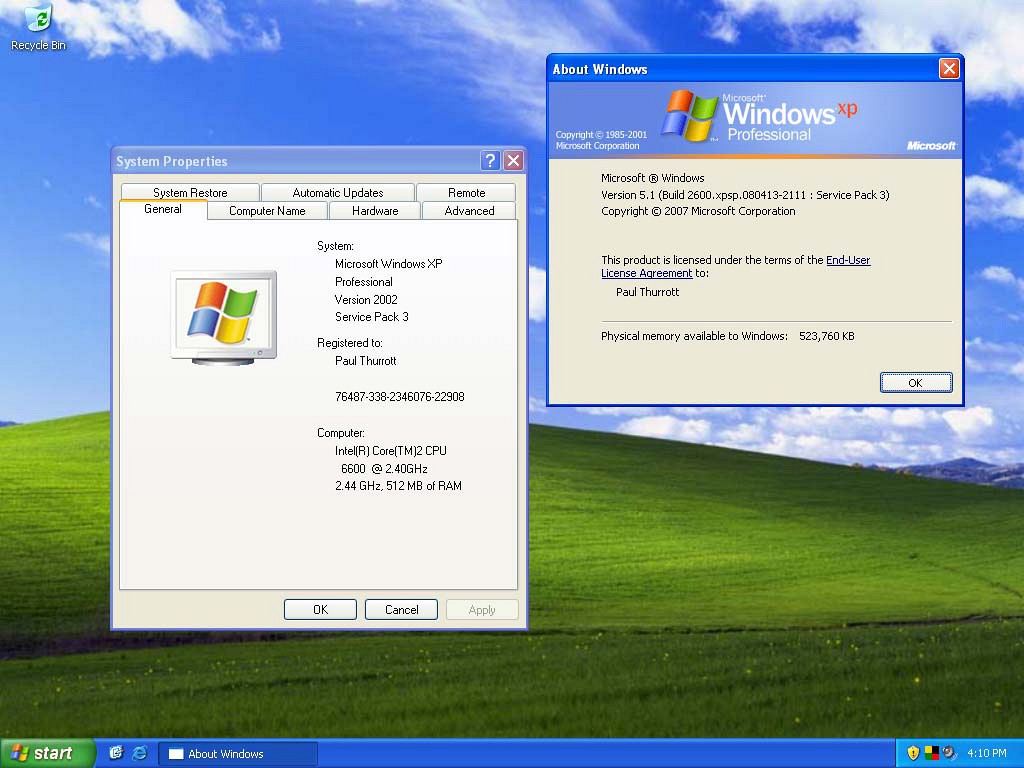Switch to the Hardware tab

coord(374,211)
